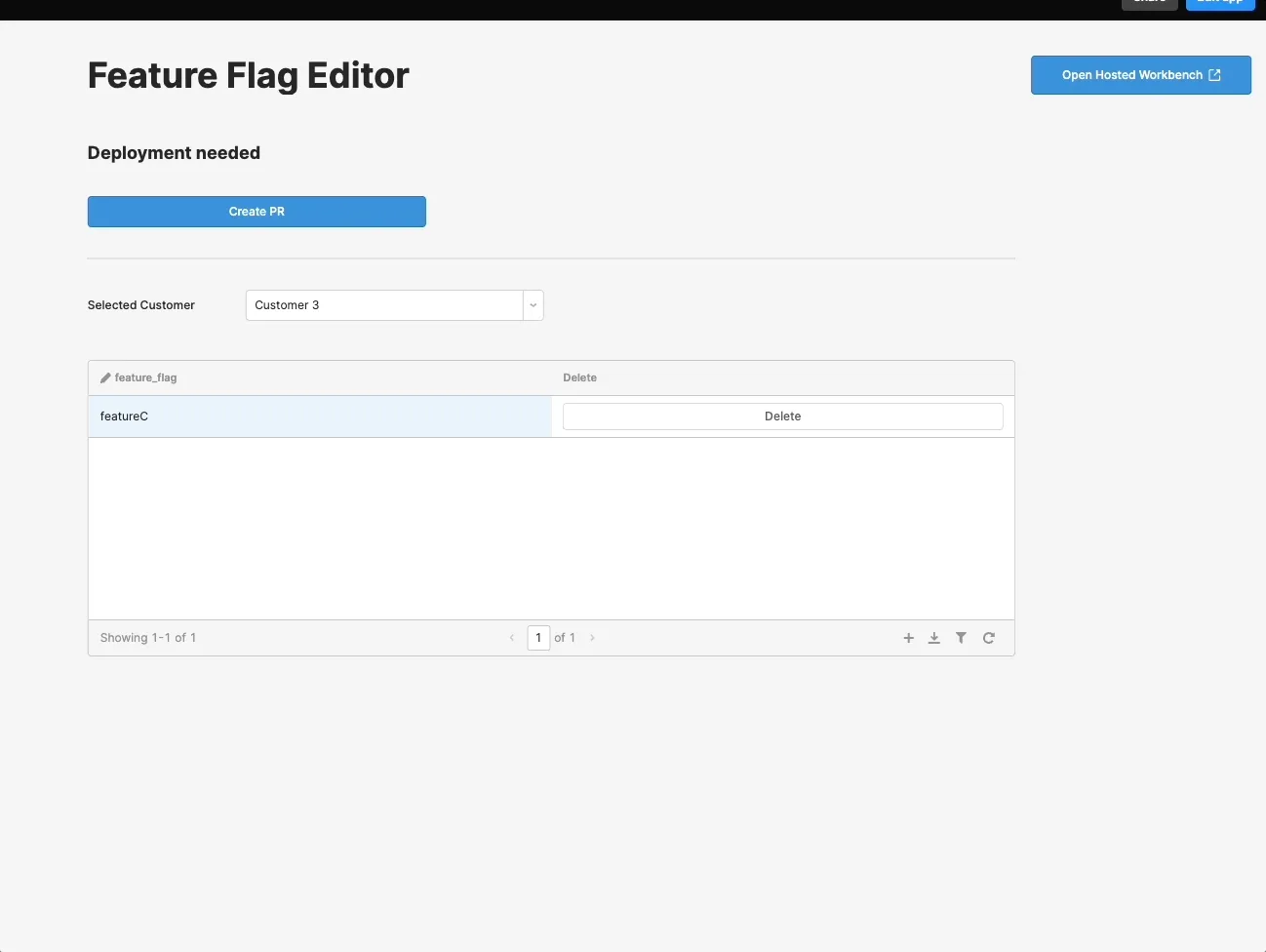Refresh the table with the reload icon
The image size is (1266, 952).
(988, 637)
